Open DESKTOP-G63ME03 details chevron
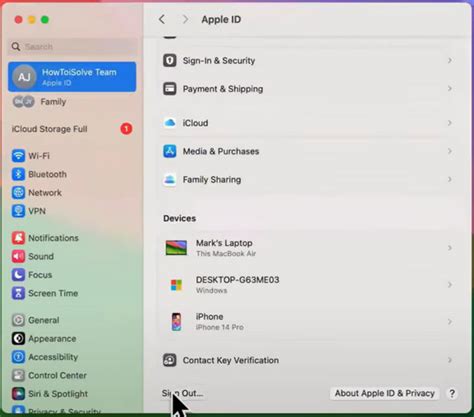 [x=450, y=285]
